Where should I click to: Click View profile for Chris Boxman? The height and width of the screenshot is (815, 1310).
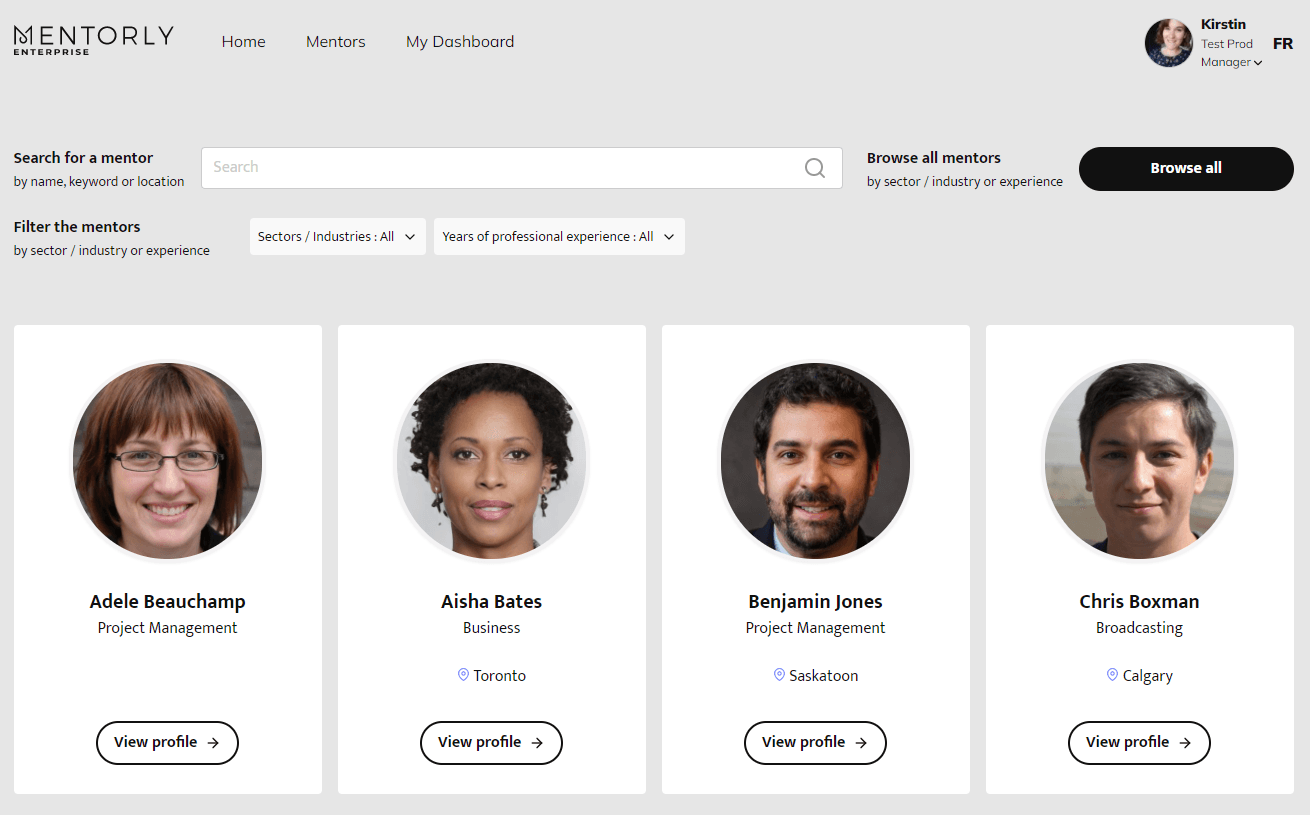(x=1139, y=743)
